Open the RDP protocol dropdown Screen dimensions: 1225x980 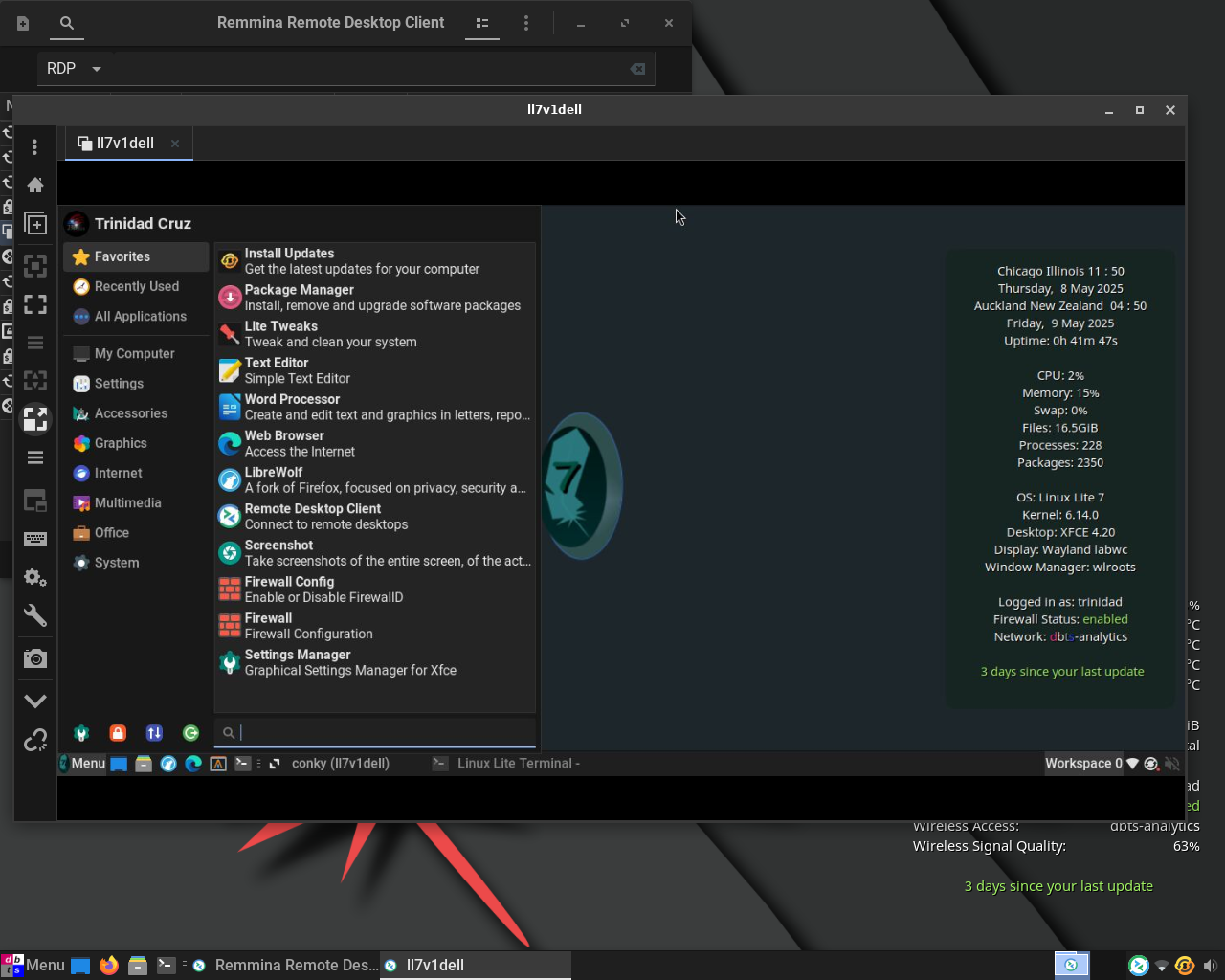[74, 69]
